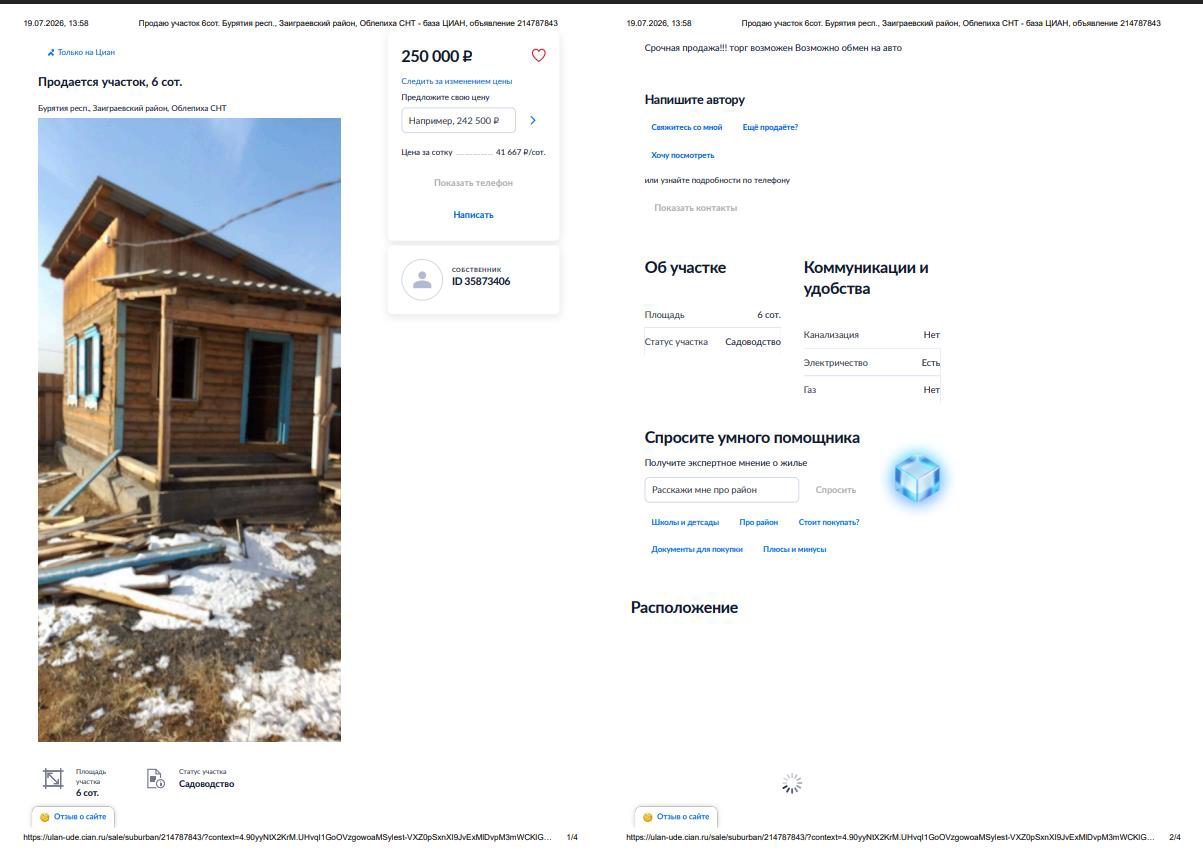This screenshot has width=1203, height=853.
Task: Click Продается участок, 6 сот. heading
Action: click(x=110, y=82)
